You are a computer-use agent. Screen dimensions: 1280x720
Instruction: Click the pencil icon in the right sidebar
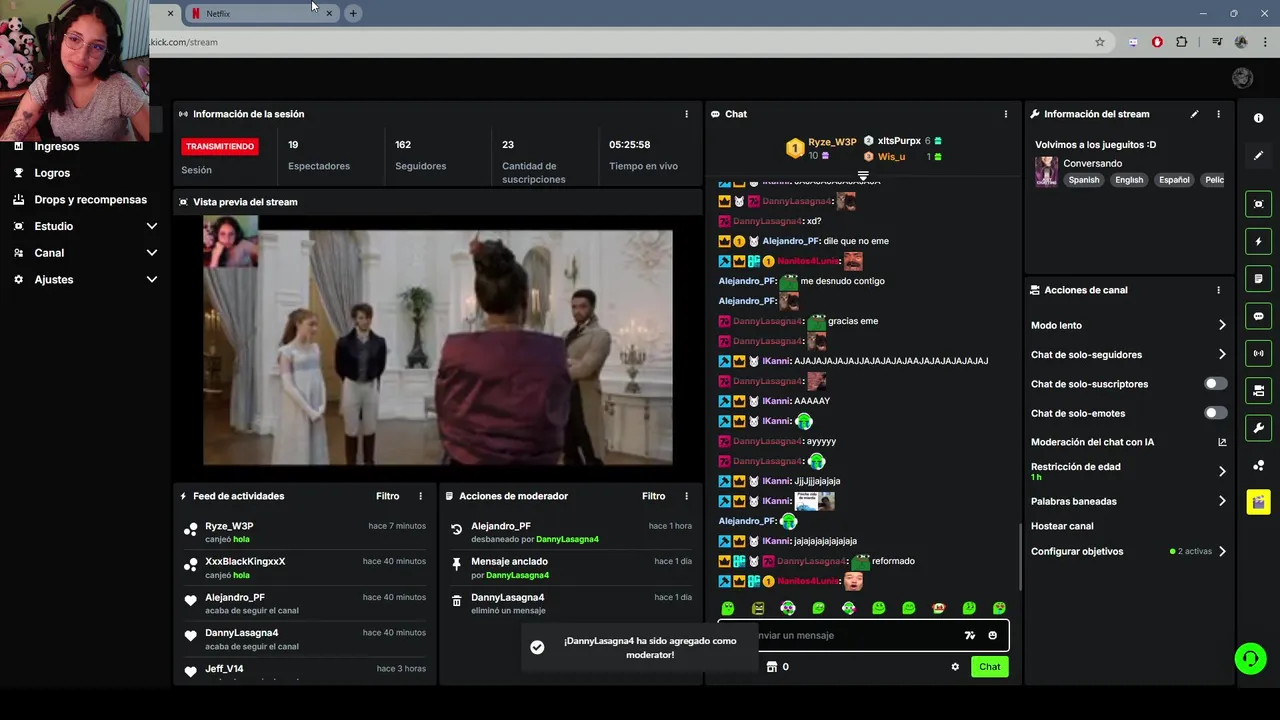pos(1258,155)
